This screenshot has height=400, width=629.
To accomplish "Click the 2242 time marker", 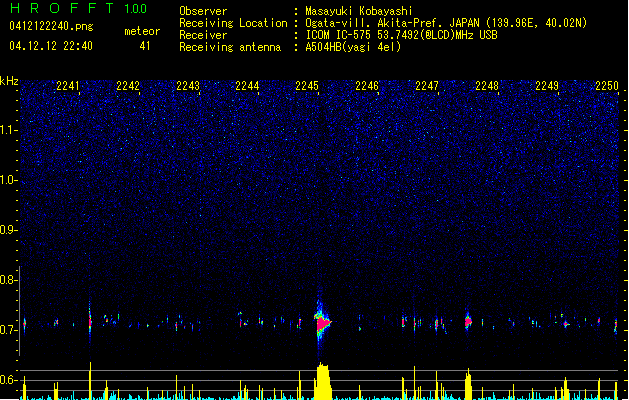I will click(128, 86).
